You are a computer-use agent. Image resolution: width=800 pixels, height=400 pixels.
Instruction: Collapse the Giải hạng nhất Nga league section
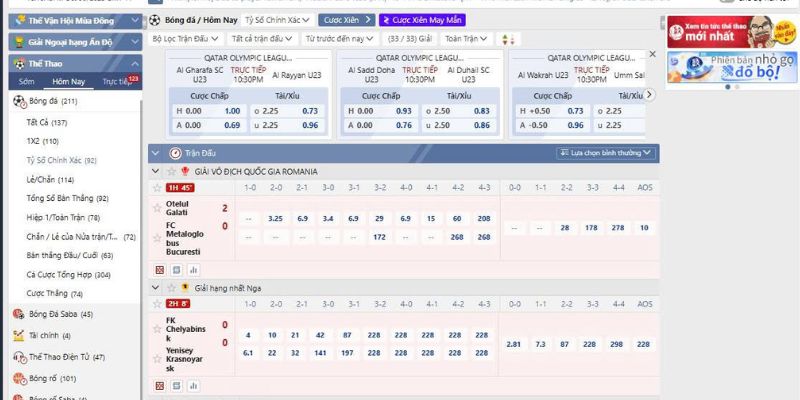point(156,288)
